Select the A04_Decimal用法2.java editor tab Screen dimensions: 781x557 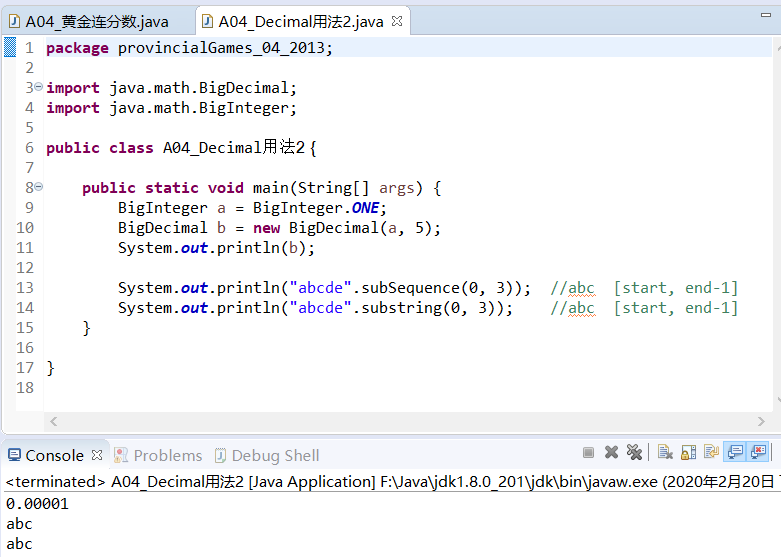(x=301, y=22)
